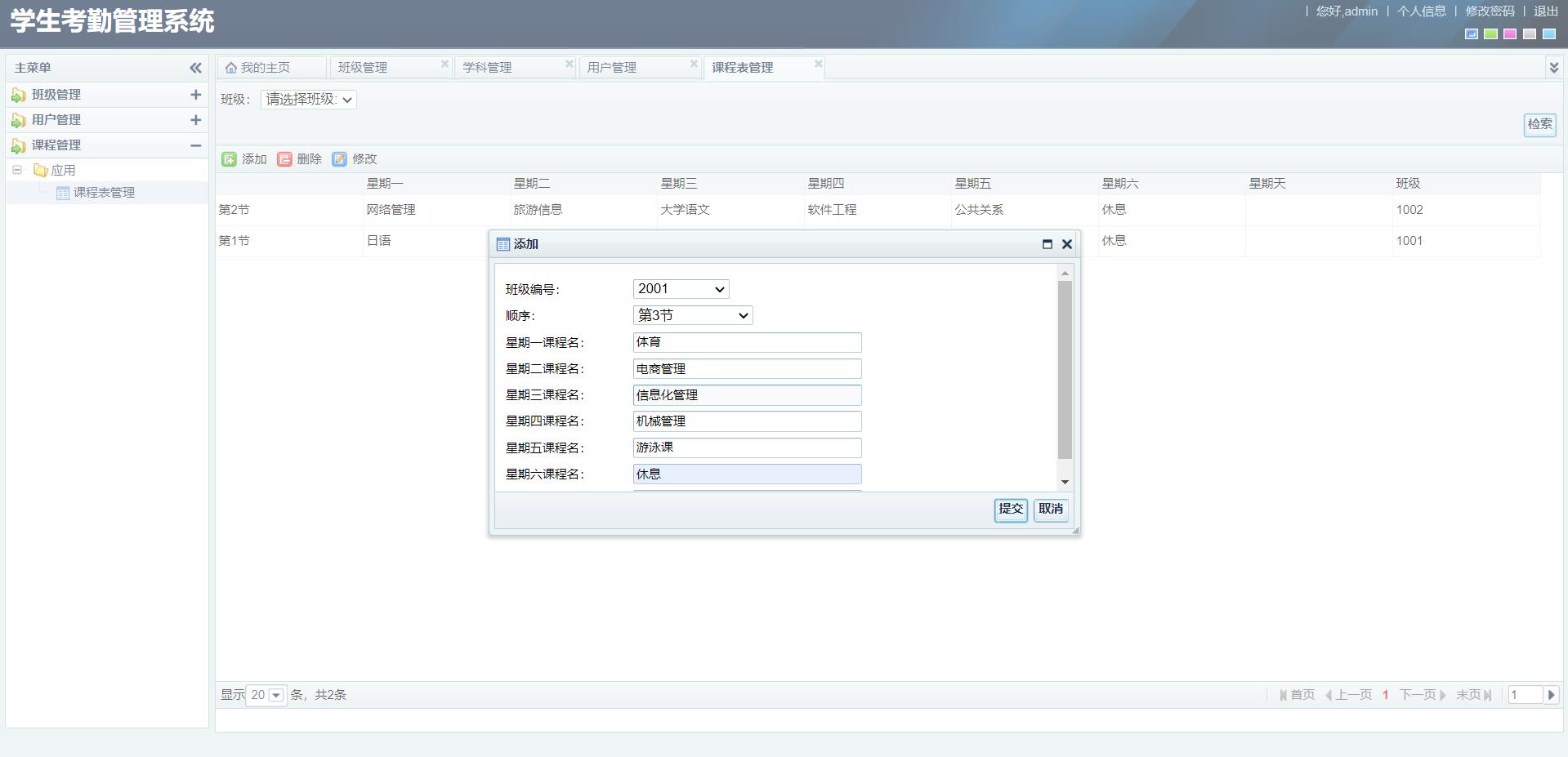Viewport: 1568px width, 757px height.
Task: Click the go-to-page arrow button
Action: [1551, 695]
